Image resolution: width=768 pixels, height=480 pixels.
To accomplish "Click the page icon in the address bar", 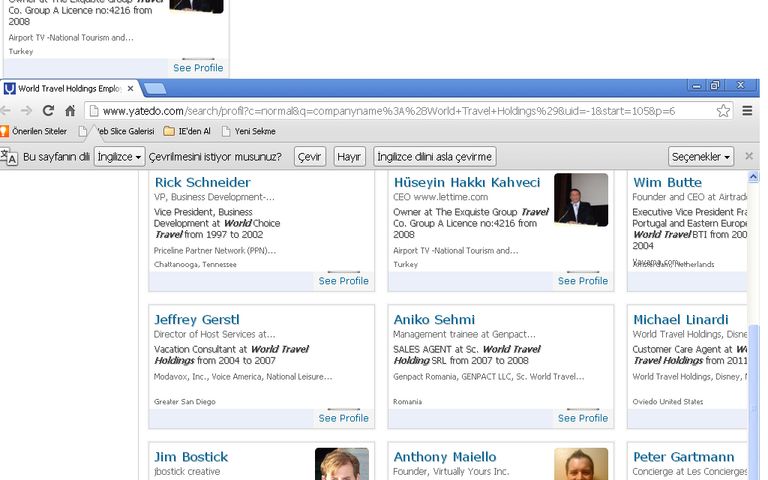I will click(94, 111).
